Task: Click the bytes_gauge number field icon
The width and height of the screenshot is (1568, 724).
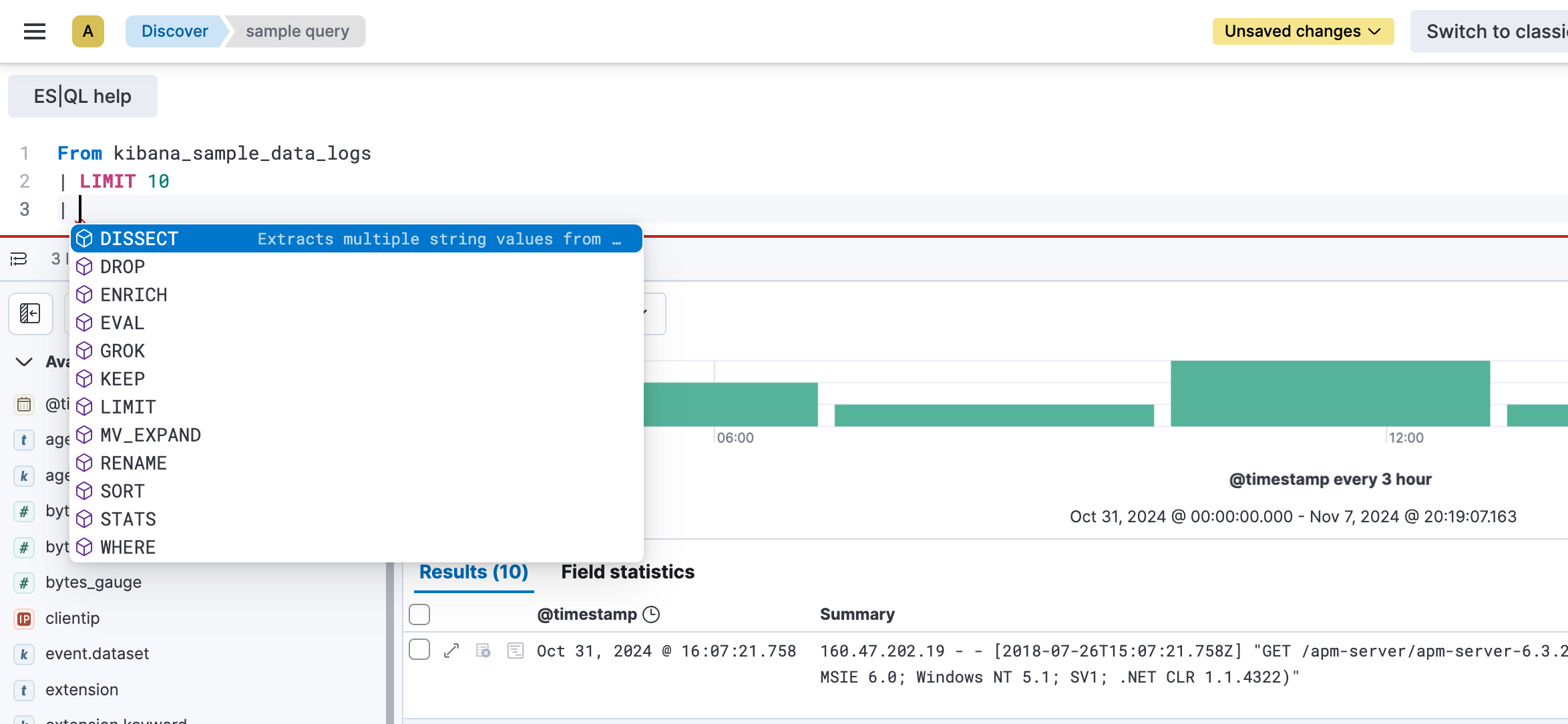Action: pos(23,582)
